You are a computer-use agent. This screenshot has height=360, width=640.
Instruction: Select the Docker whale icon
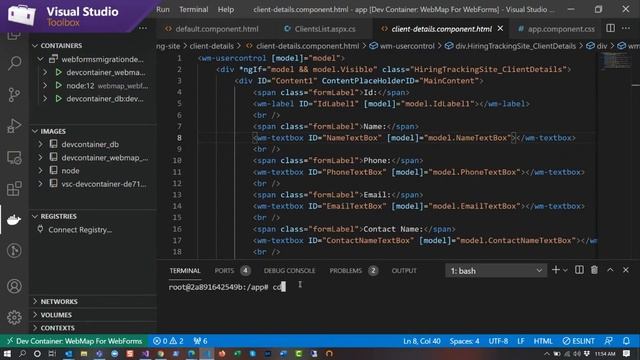click(15, 220)
